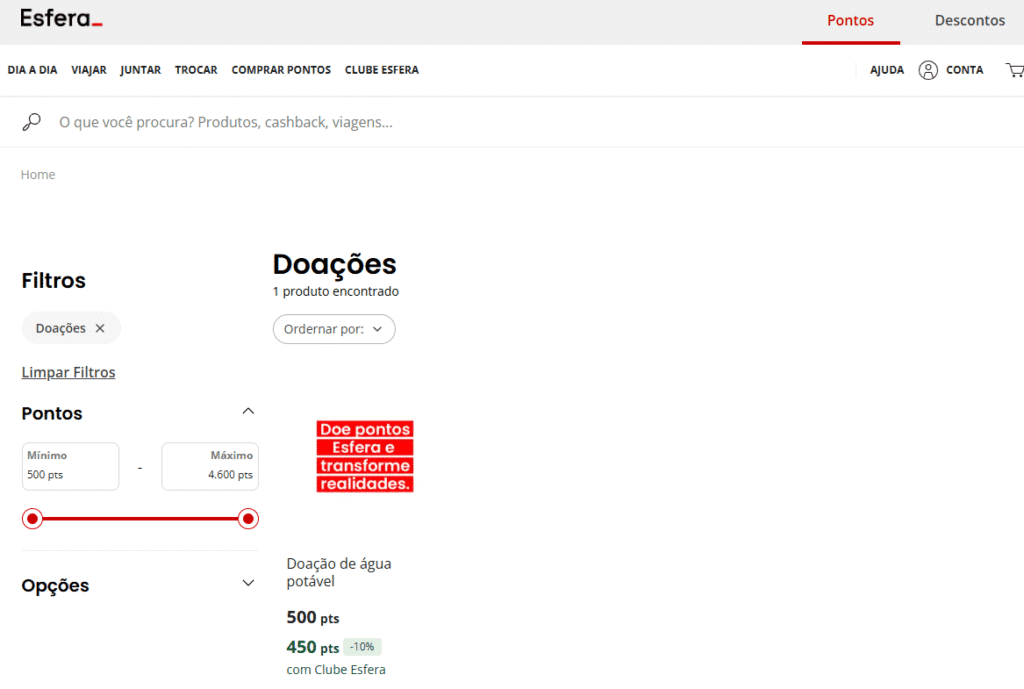Collapse the Pontos filter section
The image size is (1024, 689).
248,411
